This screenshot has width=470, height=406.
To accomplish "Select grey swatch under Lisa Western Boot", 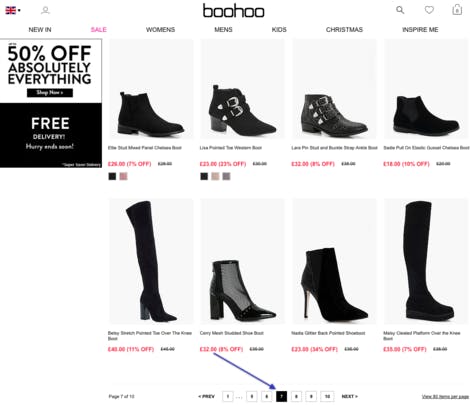I will (226, 176).
